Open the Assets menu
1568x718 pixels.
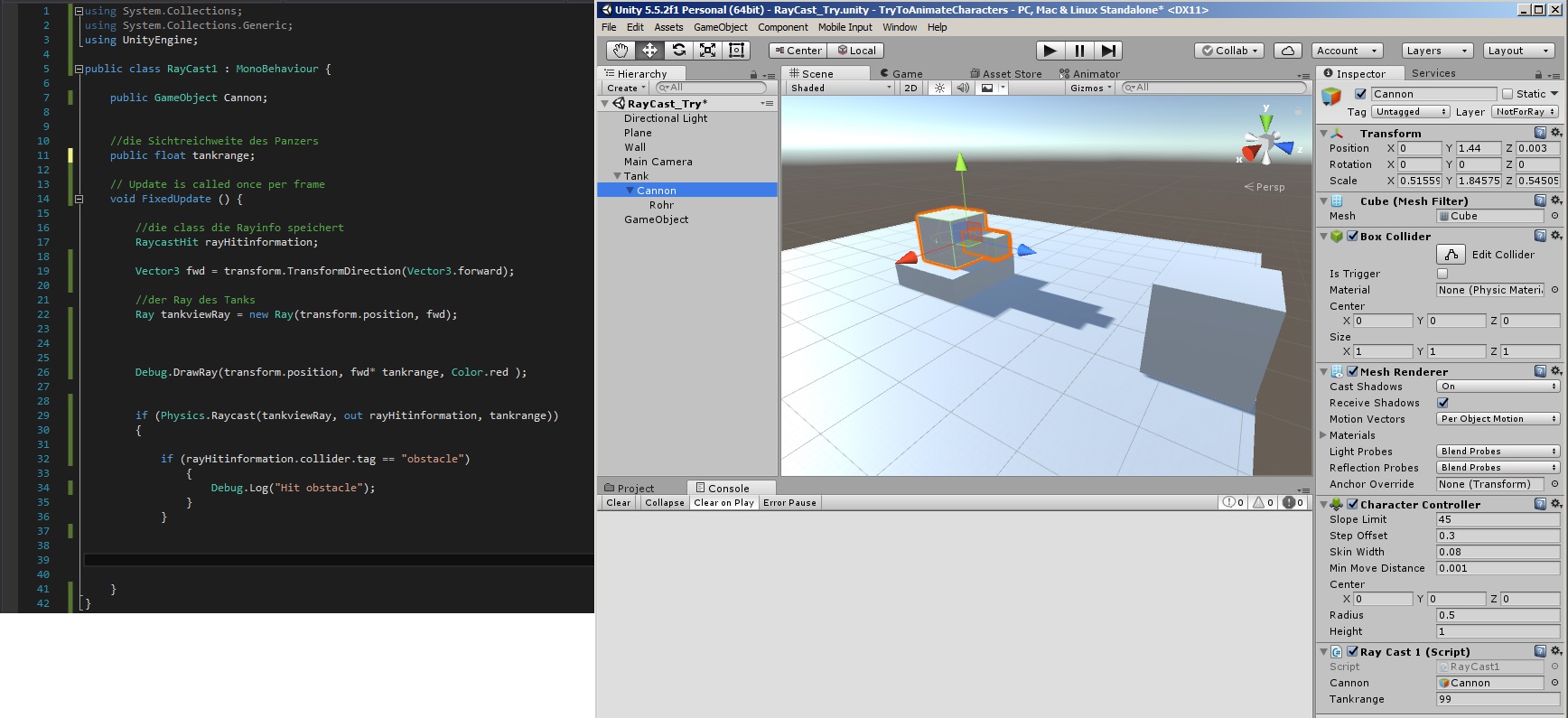[x=668, y=27]
